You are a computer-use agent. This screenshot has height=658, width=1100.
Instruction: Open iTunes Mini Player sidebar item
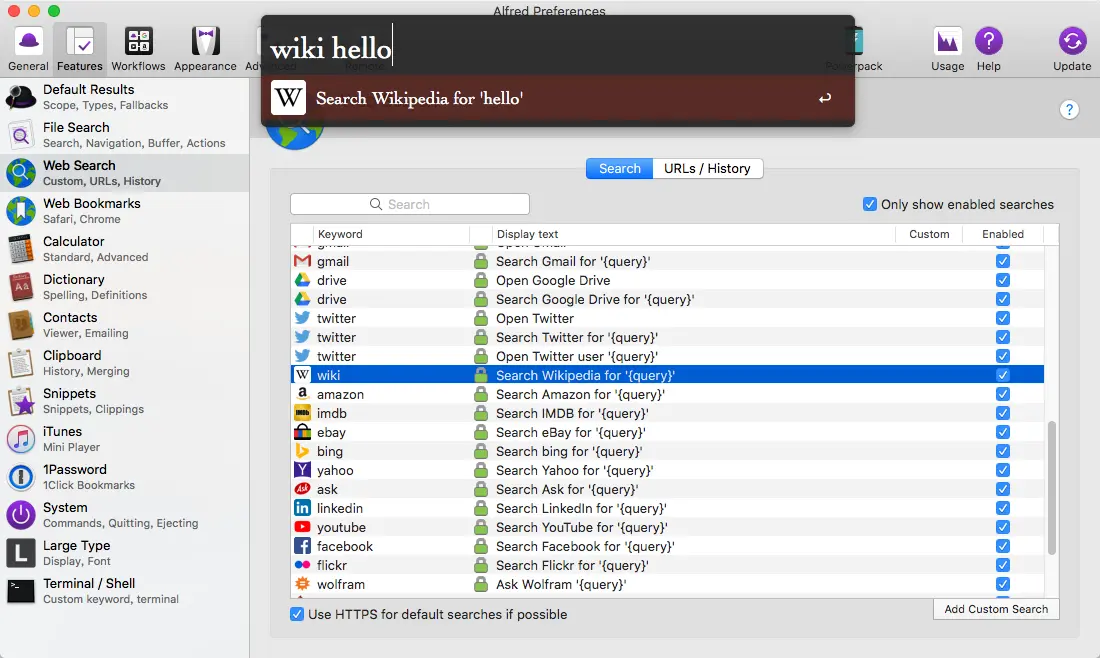[124, 438]
